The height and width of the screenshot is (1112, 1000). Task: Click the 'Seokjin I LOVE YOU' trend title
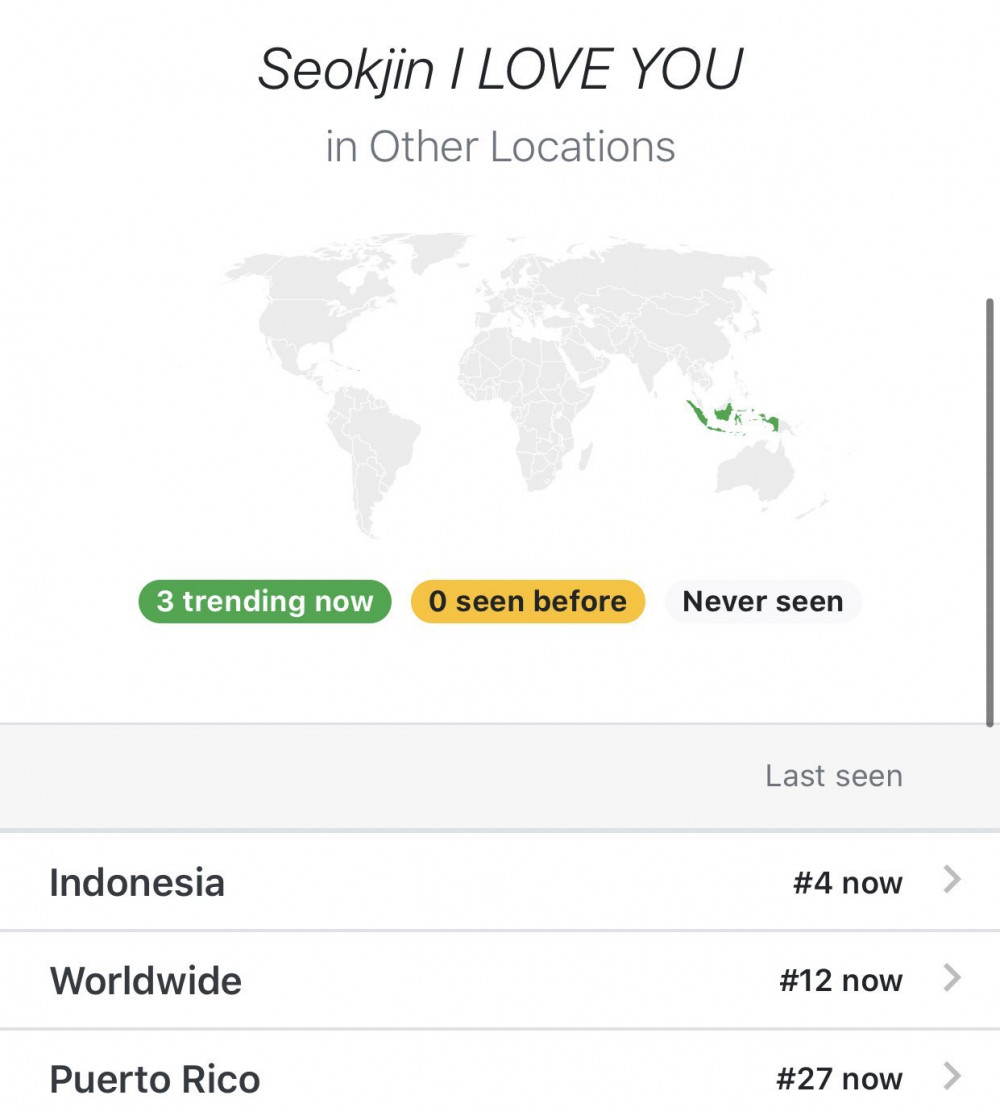pyautogui.click(x=500, y=69)
